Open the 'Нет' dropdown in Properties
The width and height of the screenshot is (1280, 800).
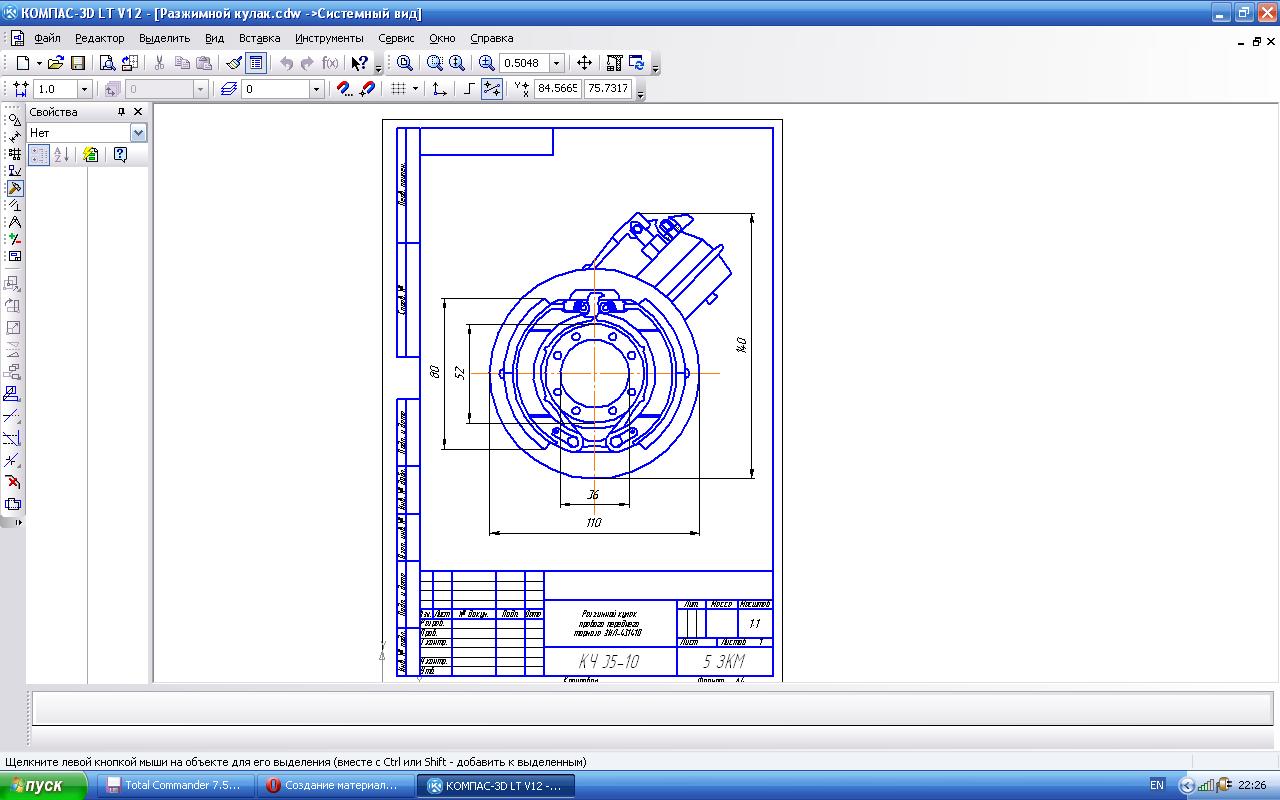[x=138, y=133]
